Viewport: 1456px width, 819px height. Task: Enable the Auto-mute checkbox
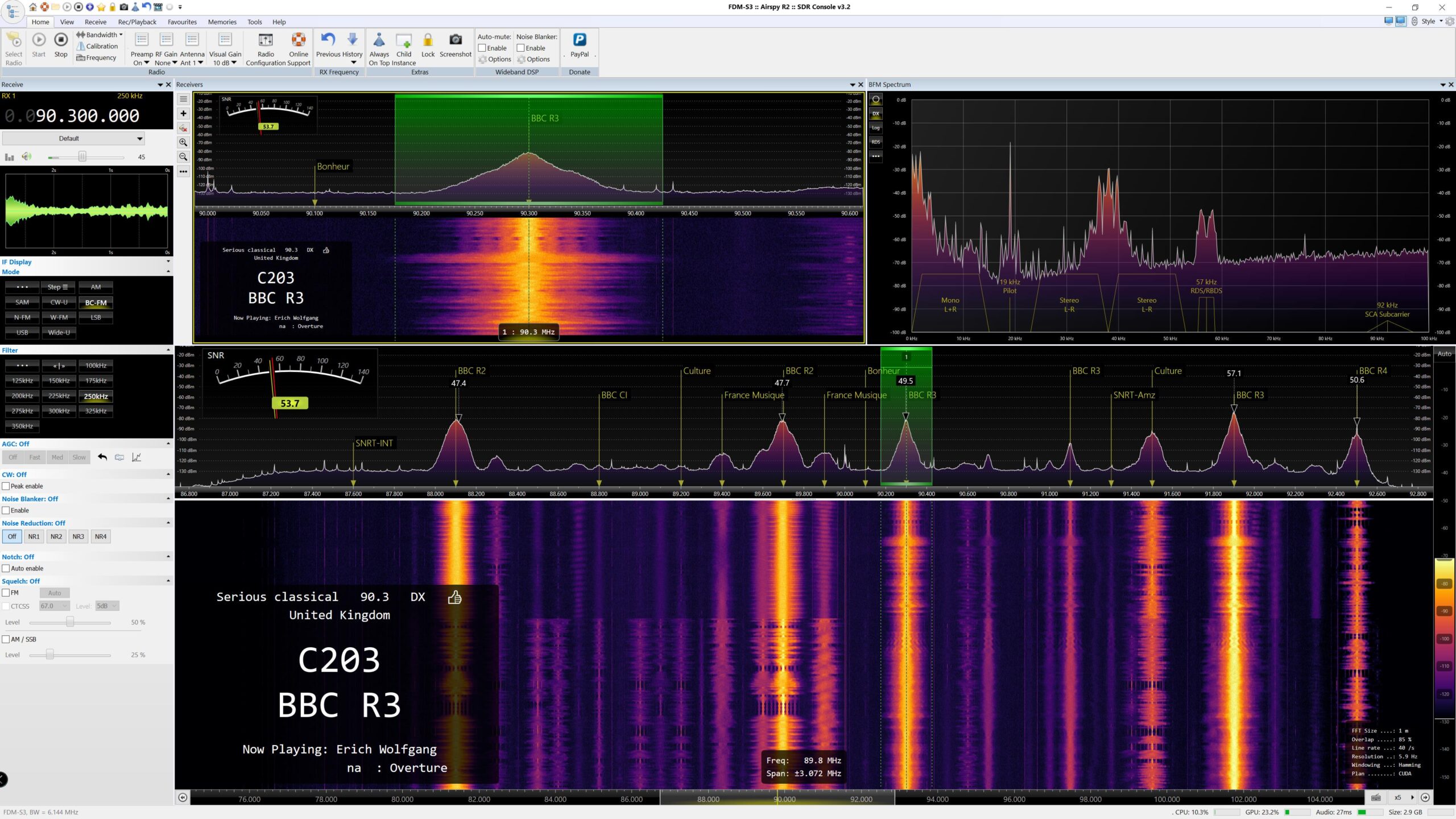tap(482, 48)
